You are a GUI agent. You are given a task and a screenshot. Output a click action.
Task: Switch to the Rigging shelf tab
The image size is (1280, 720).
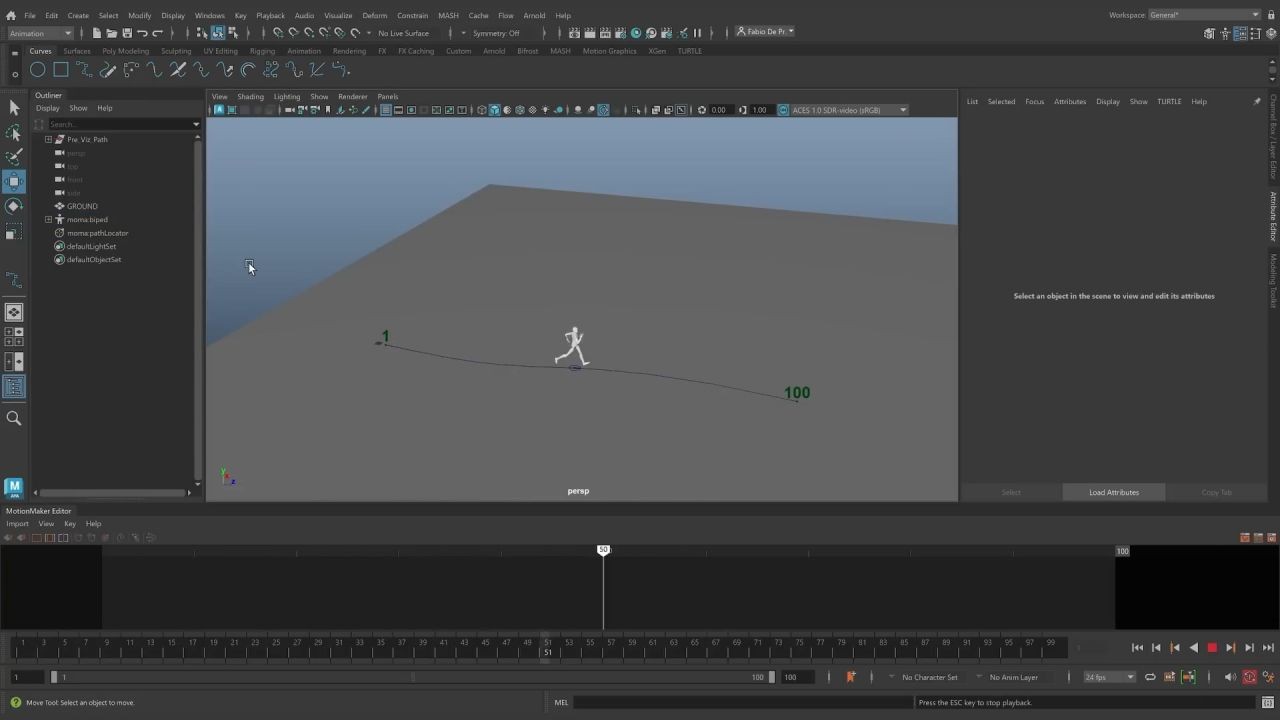click(262, 51)
